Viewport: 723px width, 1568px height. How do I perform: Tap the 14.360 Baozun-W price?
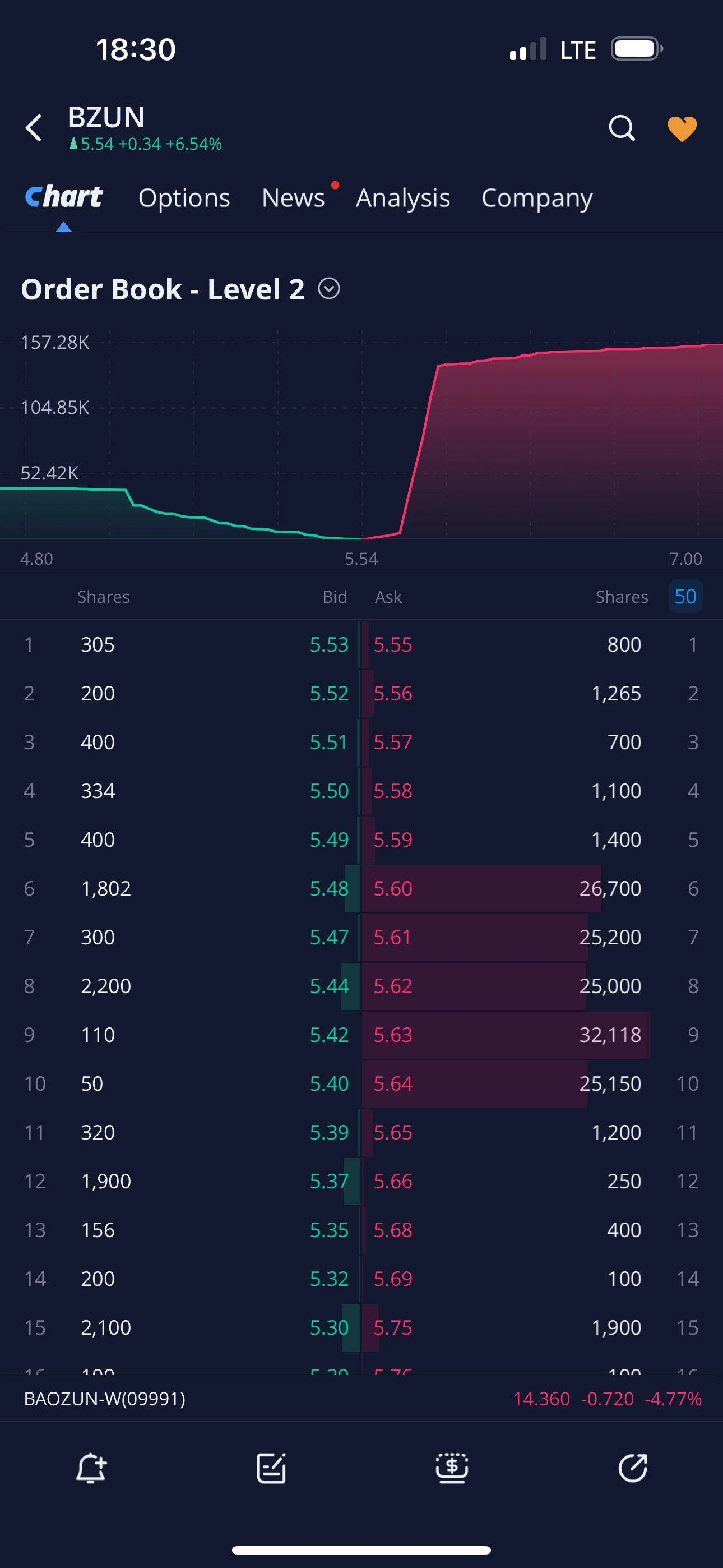(541, 1398)
